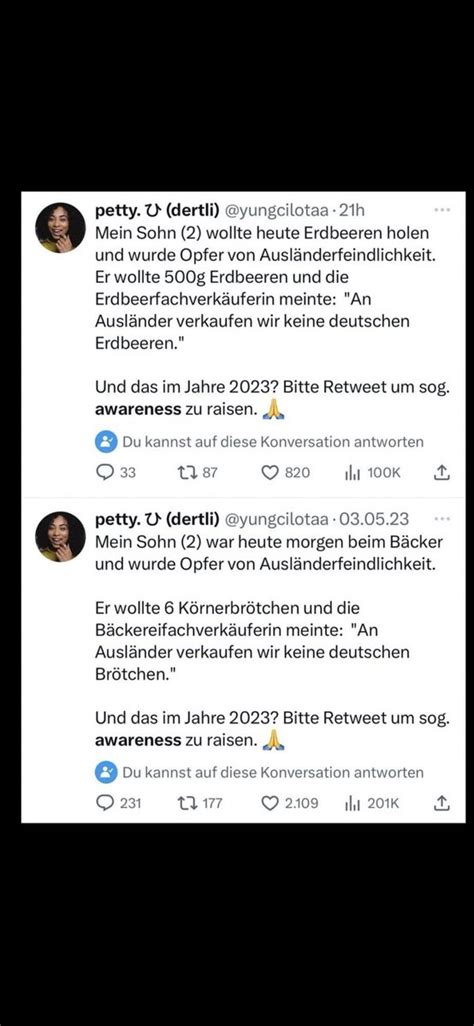Open @yungcilotaa handle in first tweet

click(277, 211)
